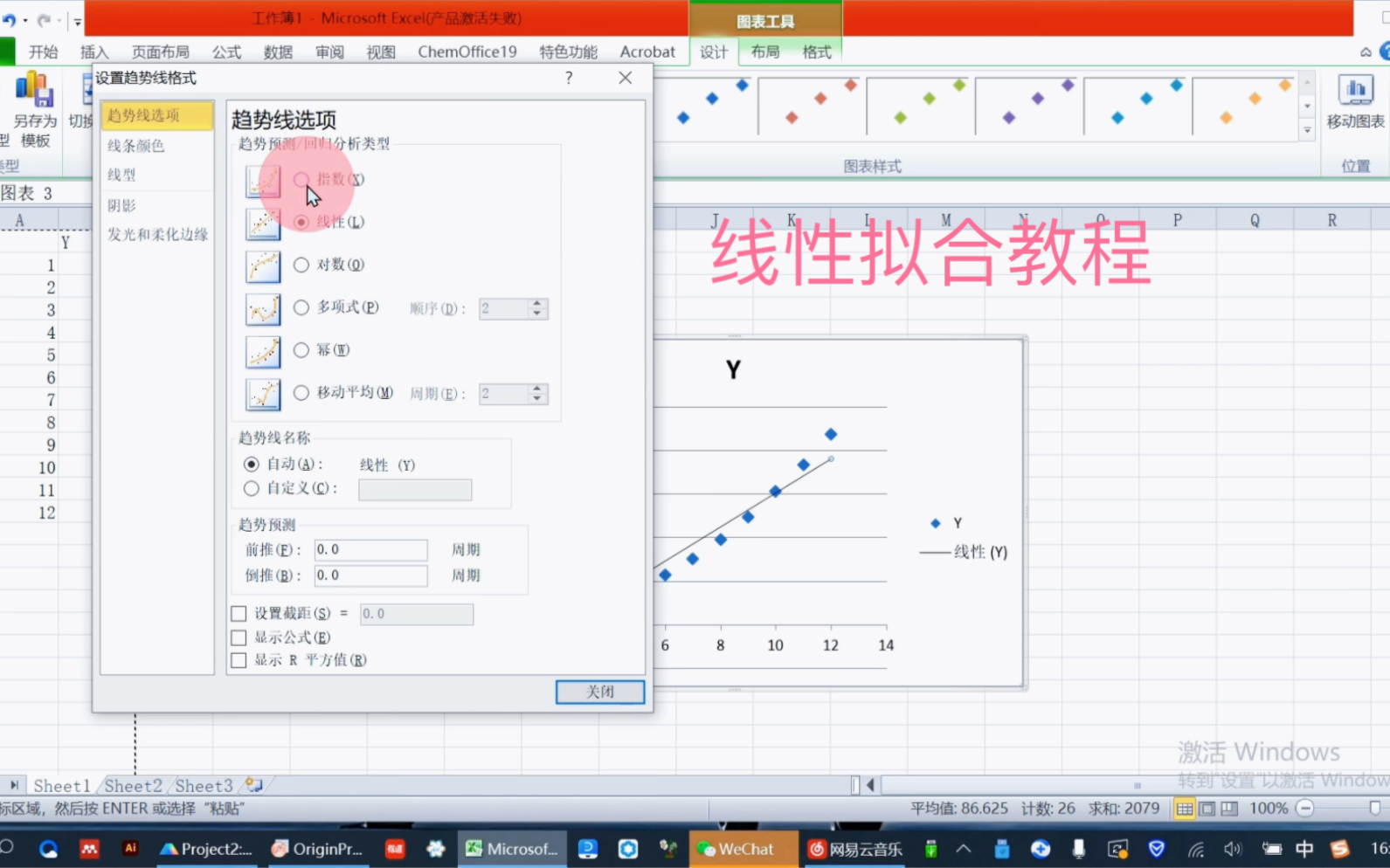This screenshot has height=868, width=1390.
Task: Click the linear trendline type icon
Action: [x=263, y=224]
